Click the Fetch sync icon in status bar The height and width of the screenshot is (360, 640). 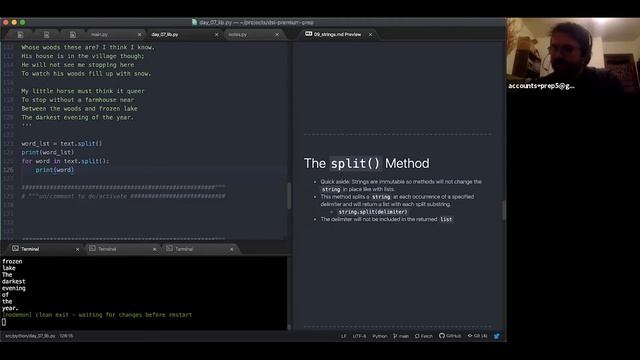click(x=417, y=336)
